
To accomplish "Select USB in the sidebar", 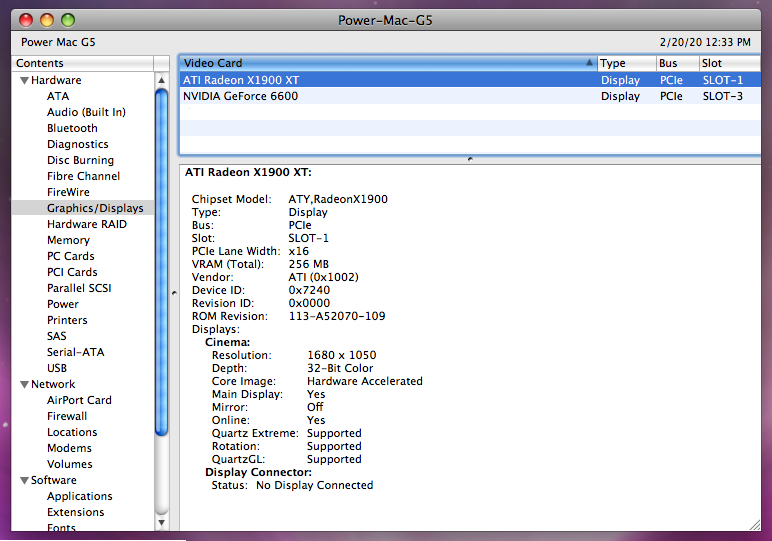I will click(57, 368).
